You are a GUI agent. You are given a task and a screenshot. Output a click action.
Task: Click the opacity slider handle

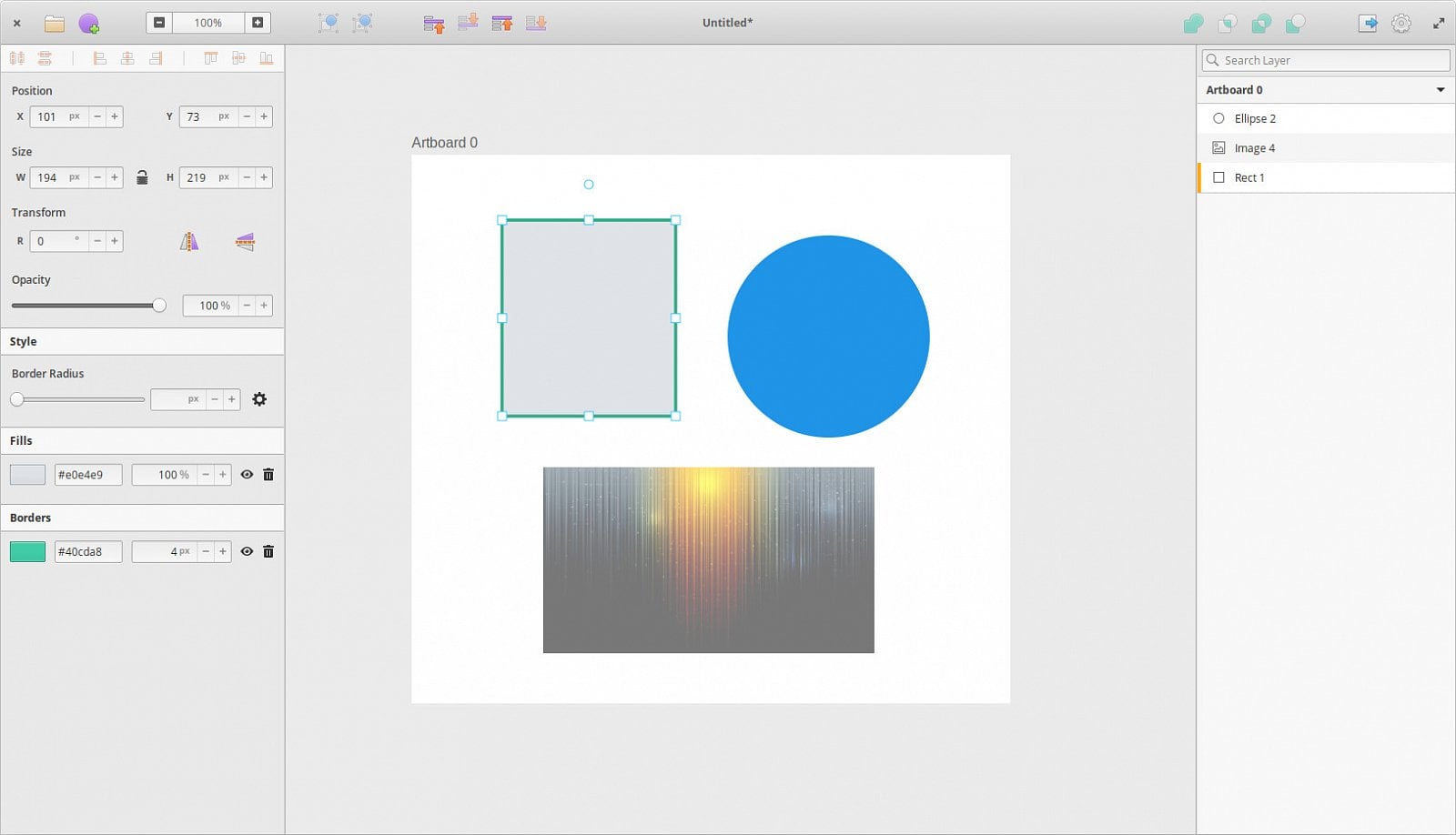tap(159, 306)
